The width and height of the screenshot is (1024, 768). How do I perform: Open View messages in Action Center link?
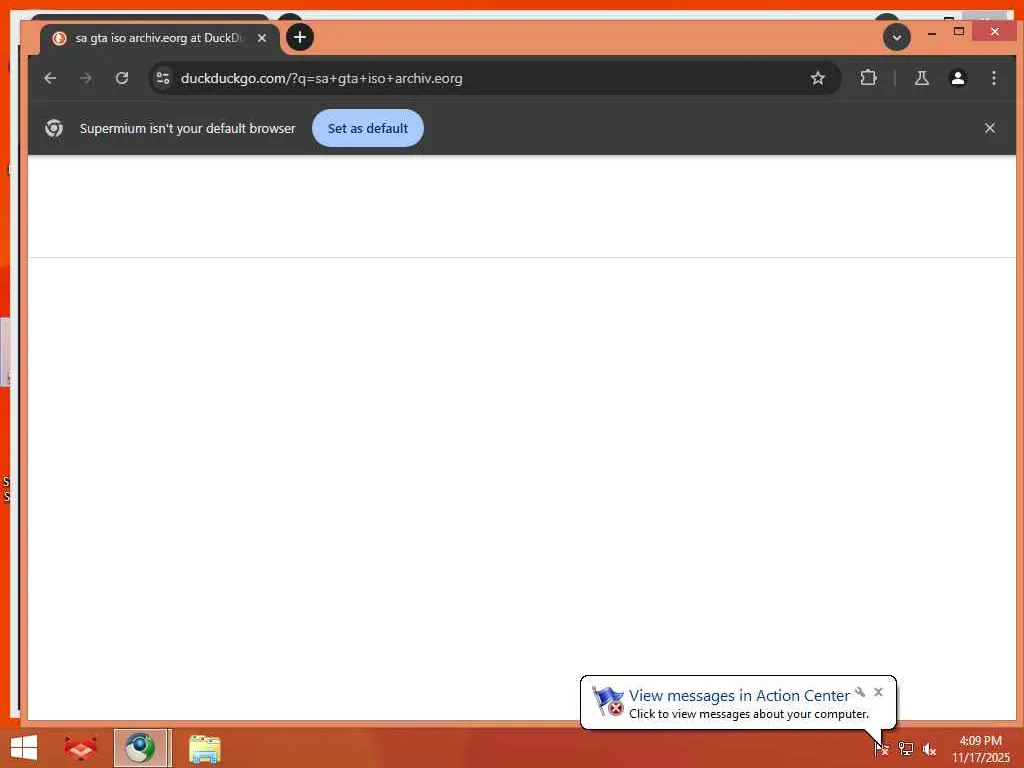[x=739, y=695]
